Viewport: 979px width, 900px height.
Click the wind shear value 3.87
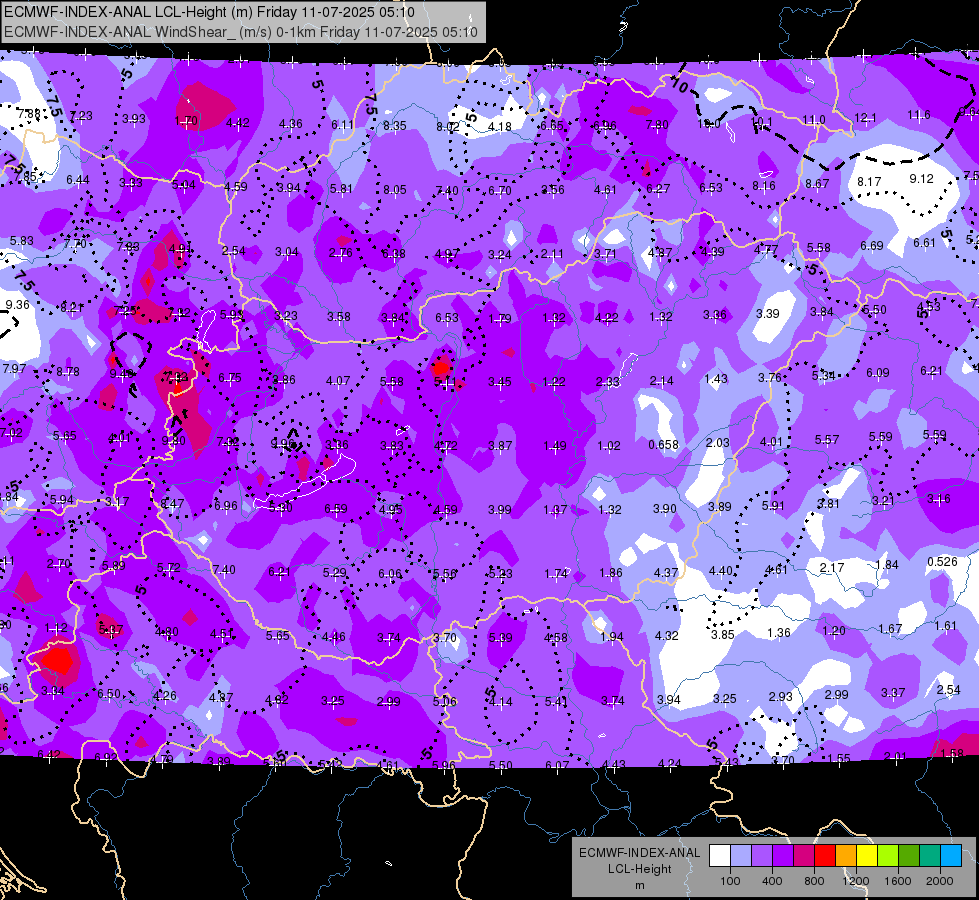click(x=499, y=445)
